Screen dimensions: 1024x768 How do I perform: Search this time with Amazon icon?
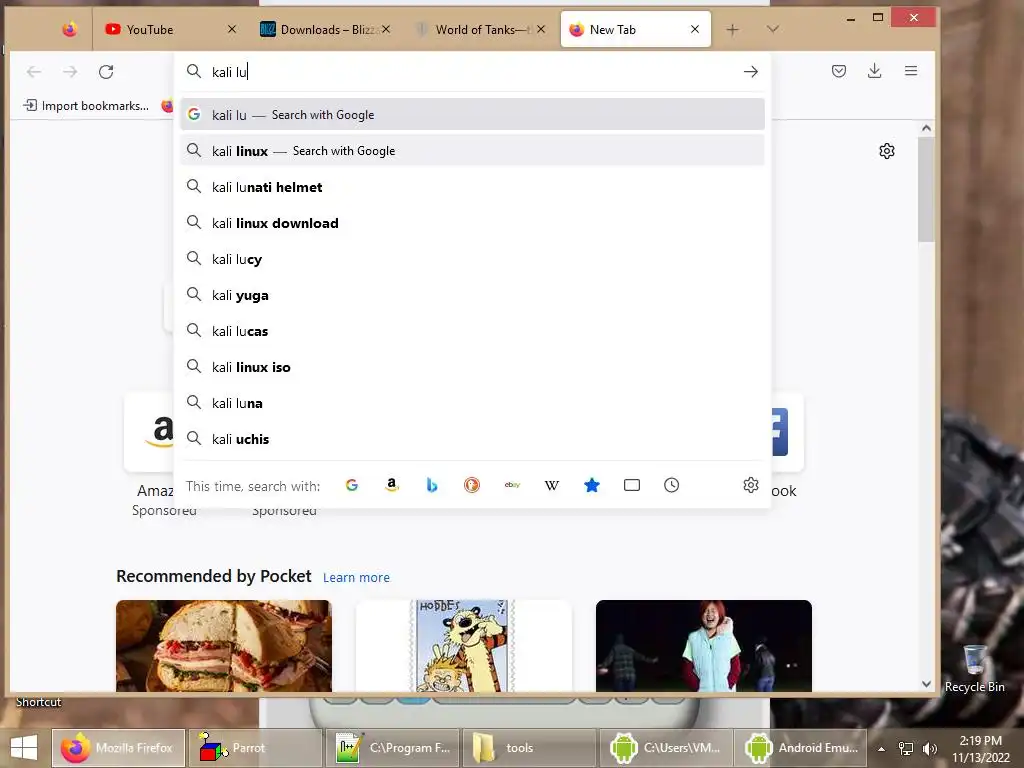point(392,485)
